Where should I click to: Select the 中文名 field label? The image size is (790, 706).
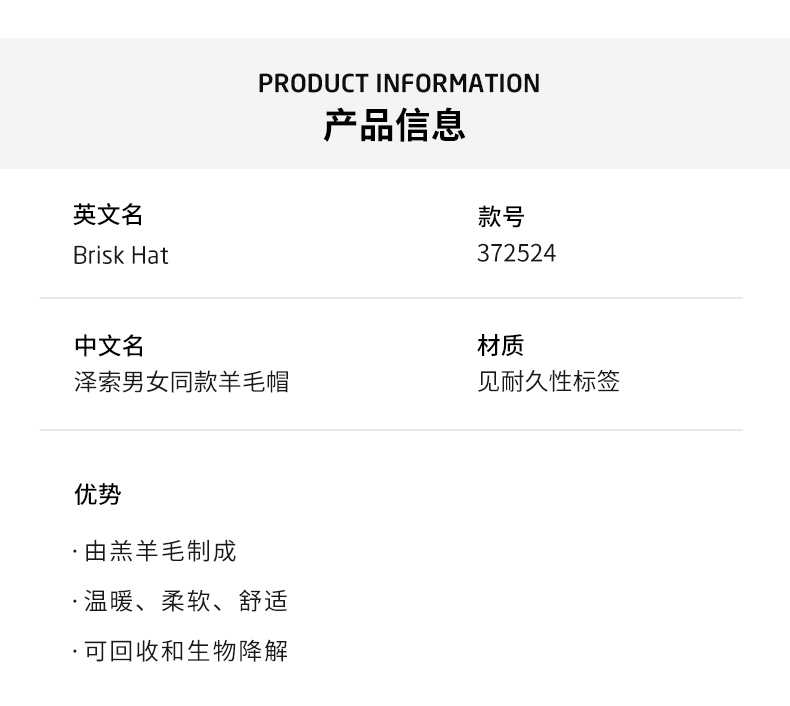(x=109, y=346)
